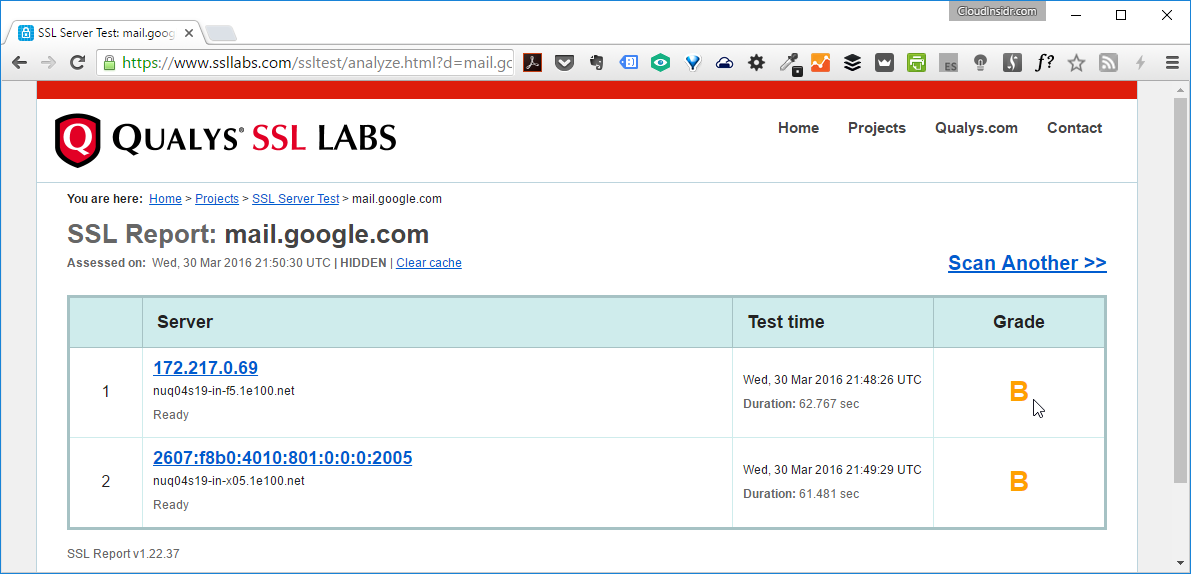Image resolution: width=1191 pixels, height=574 pixels.
Task: Select Contact in the top navigation
Action: (x=1074, y=128)
